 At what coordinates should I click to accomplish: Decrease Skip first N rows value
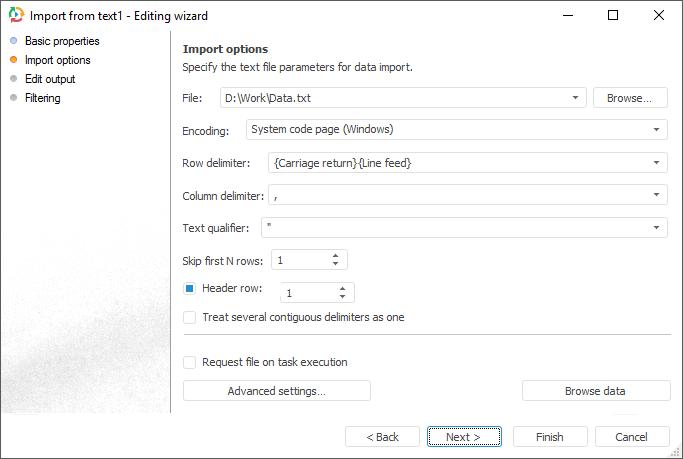pyautogui.click(x=336, y=264)
